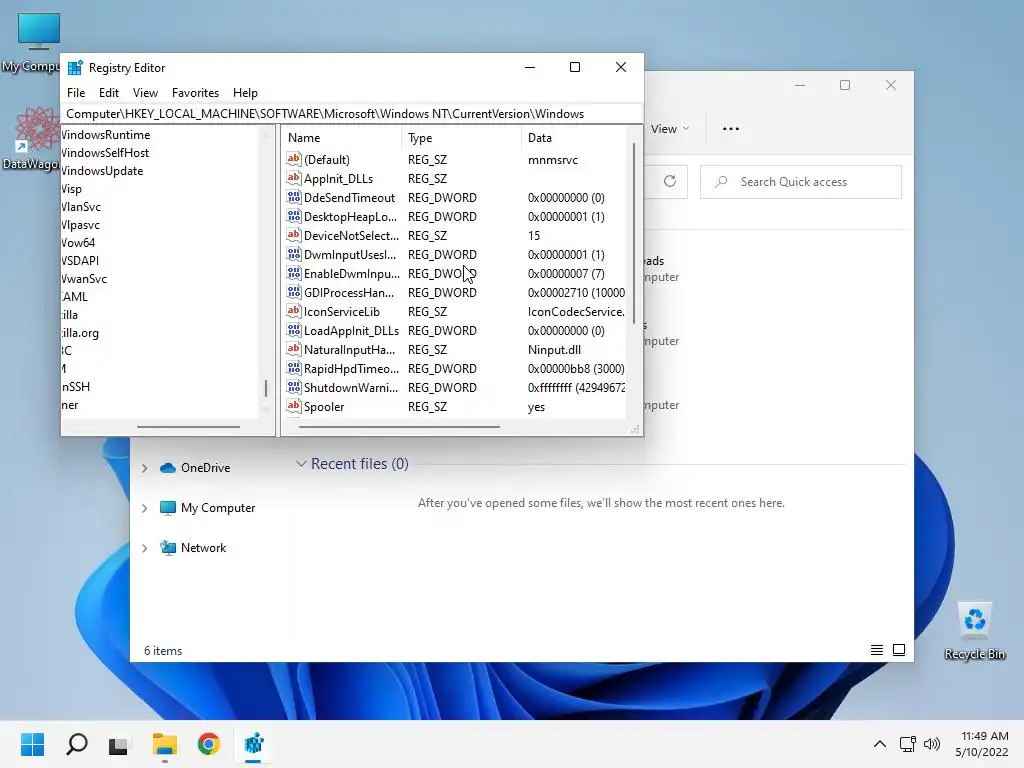Click the string icon of the (Default) value

point(294,159)
